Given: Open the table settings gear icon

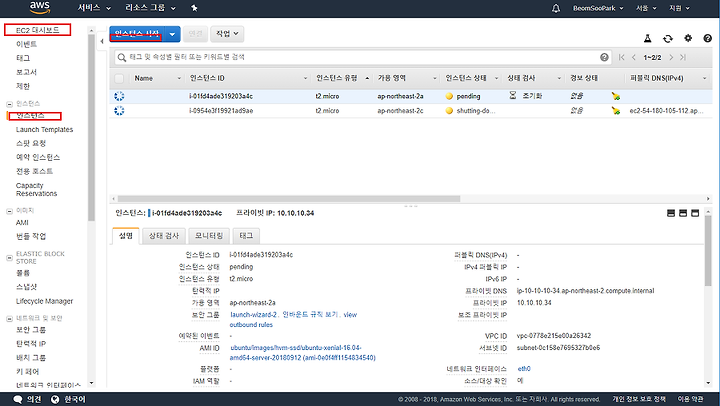Looking at the screenshot, I should [688, 38].
